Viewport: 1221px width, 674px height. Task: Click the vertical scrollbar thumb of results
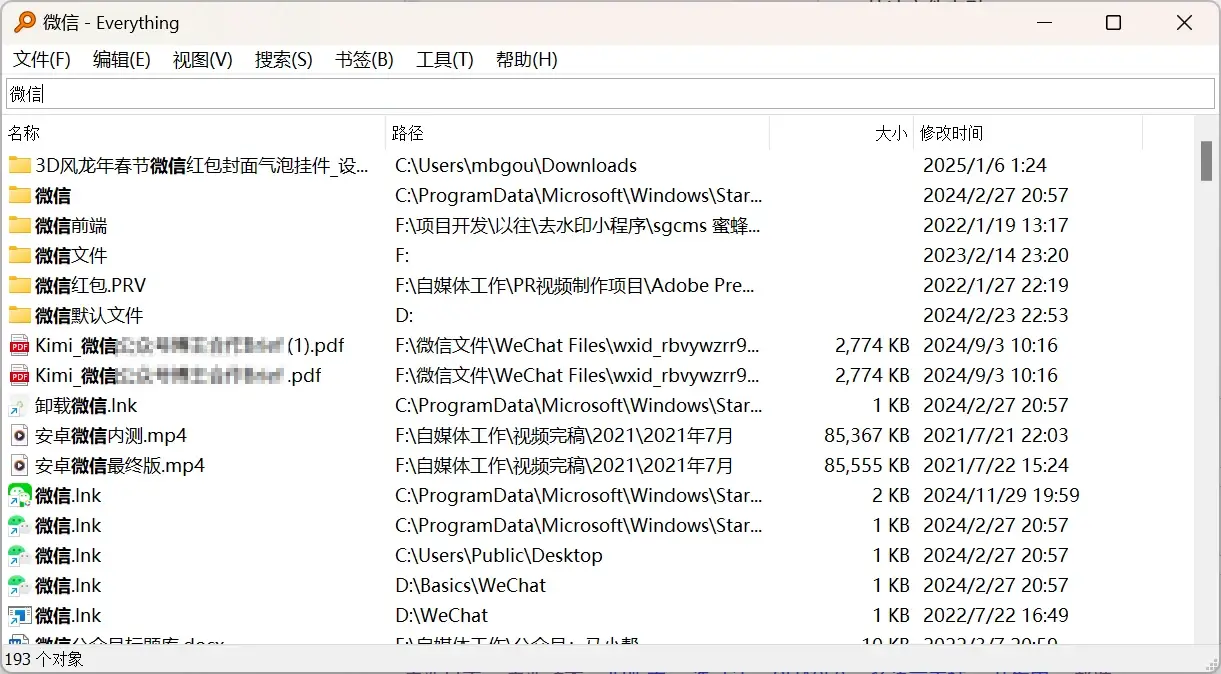tap(1206, 161)
